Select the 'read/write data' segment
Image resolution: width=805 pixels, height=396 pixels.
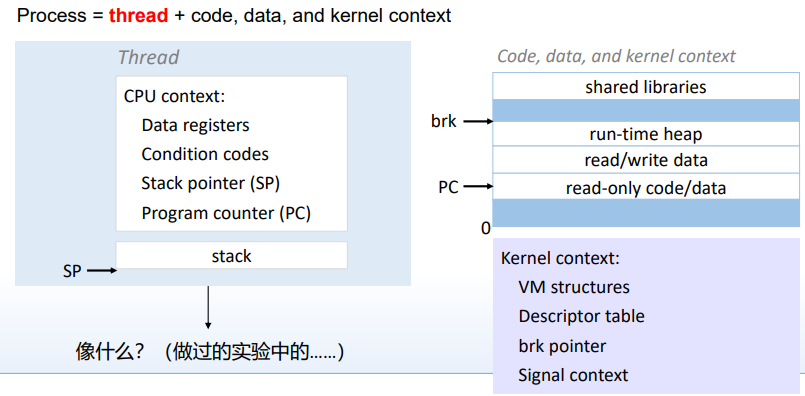646,160
